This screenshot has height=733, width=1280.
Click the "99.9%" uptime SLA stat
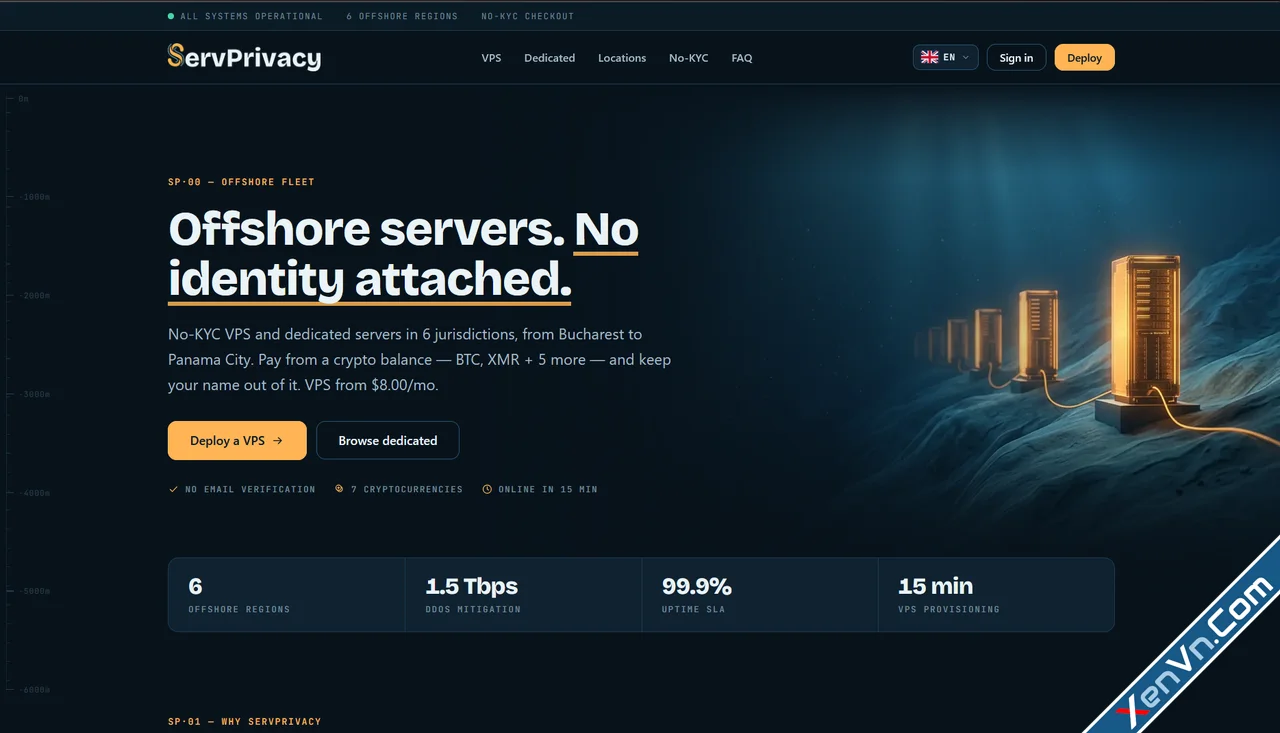(697, 586)
